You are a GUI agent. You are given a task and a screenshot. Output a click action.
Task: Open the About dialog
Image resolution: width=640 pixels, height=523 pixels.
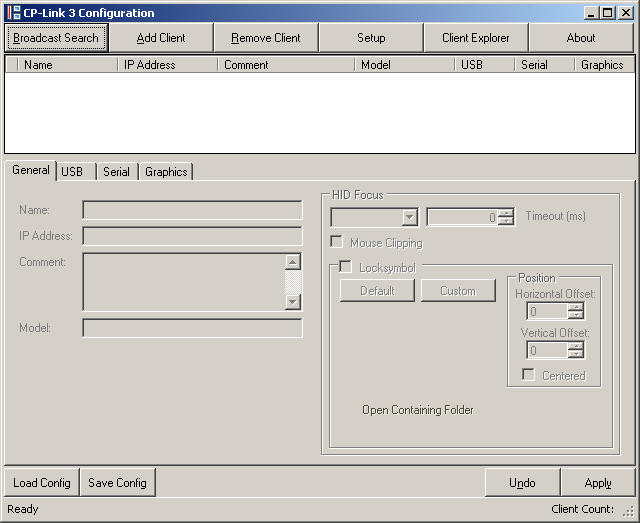coord(581,38)
